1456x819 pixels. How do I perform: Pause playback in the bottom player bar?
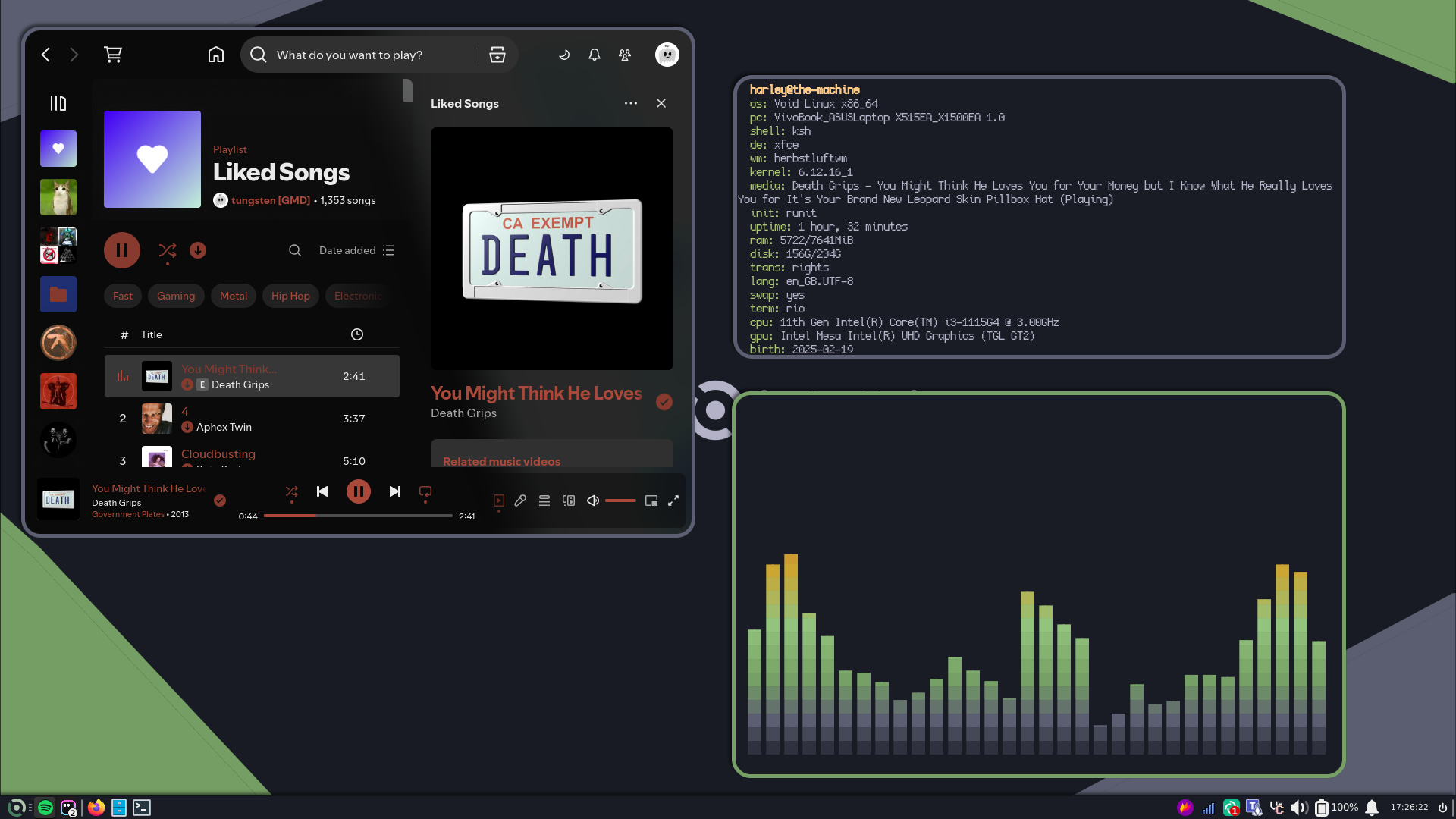click(359, 491)
